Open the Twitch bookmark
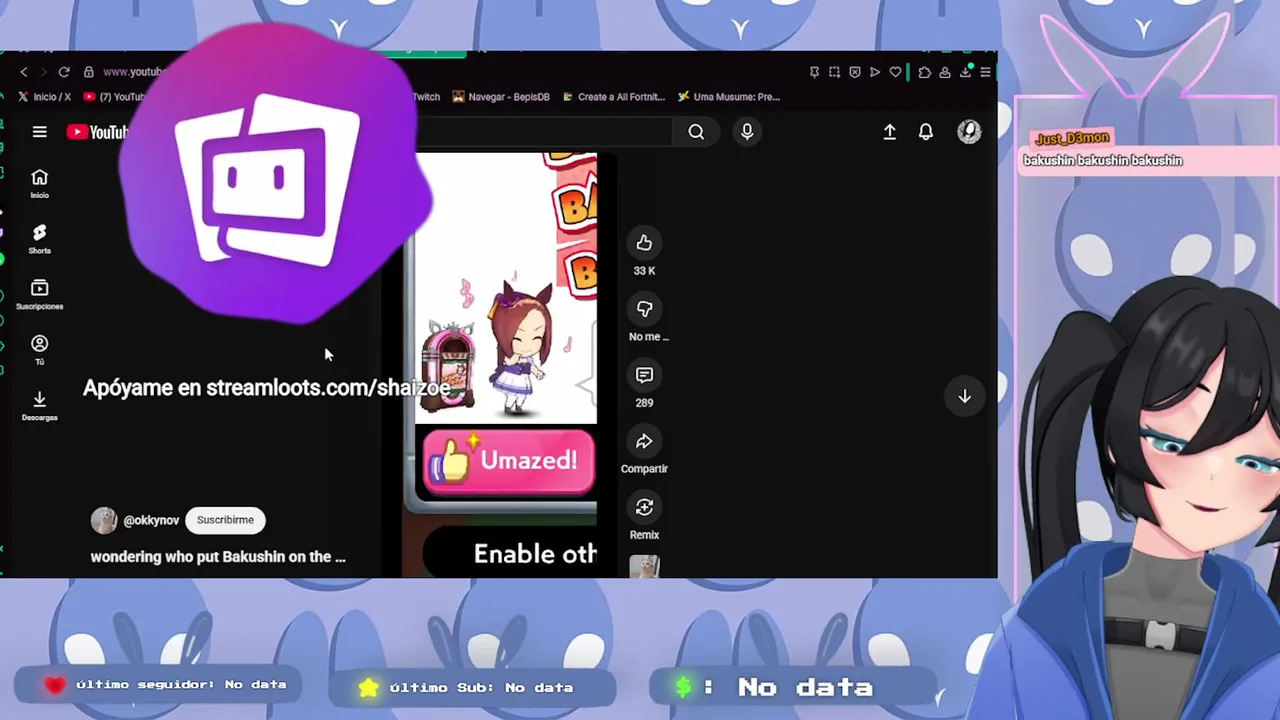The height and width of the screenshot is (720, 1280). (426, 97)
